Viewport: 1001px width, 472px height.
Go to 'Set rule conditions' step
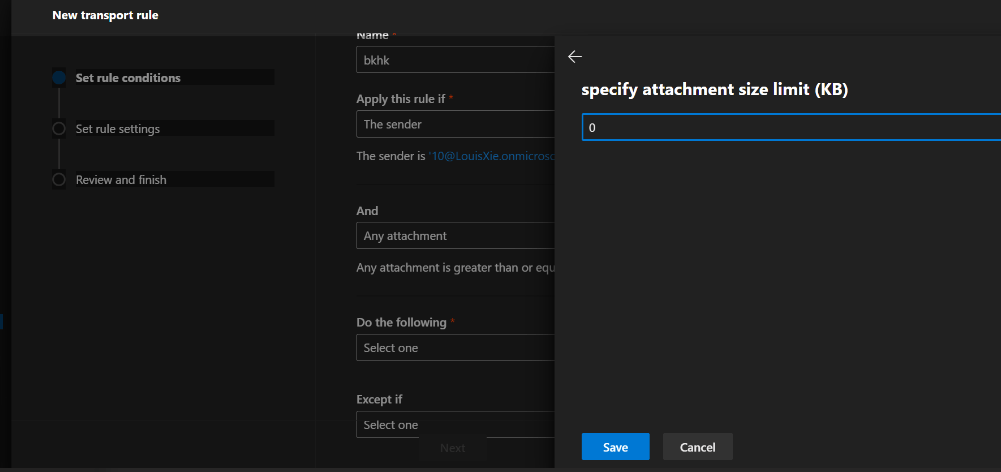(128, 78)
